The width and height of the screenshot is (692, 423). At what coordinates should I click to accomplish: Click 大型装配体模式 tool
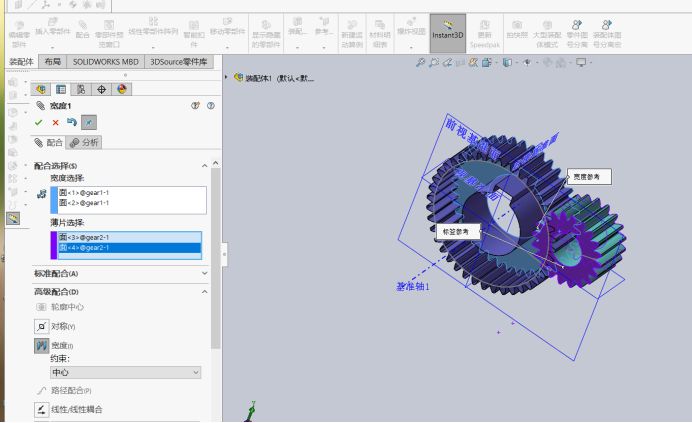pyautogui.click(x=547, y=34)
